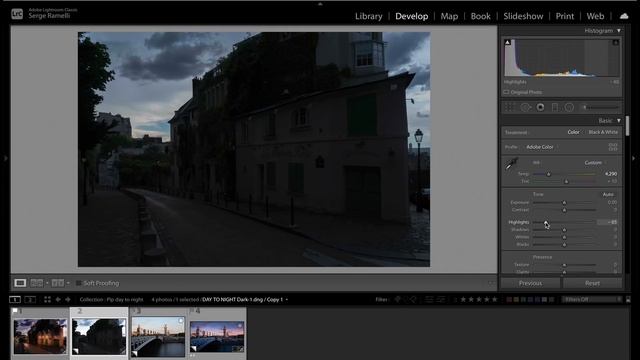Open the toolbar options dropdown arrow

(491, 283)
